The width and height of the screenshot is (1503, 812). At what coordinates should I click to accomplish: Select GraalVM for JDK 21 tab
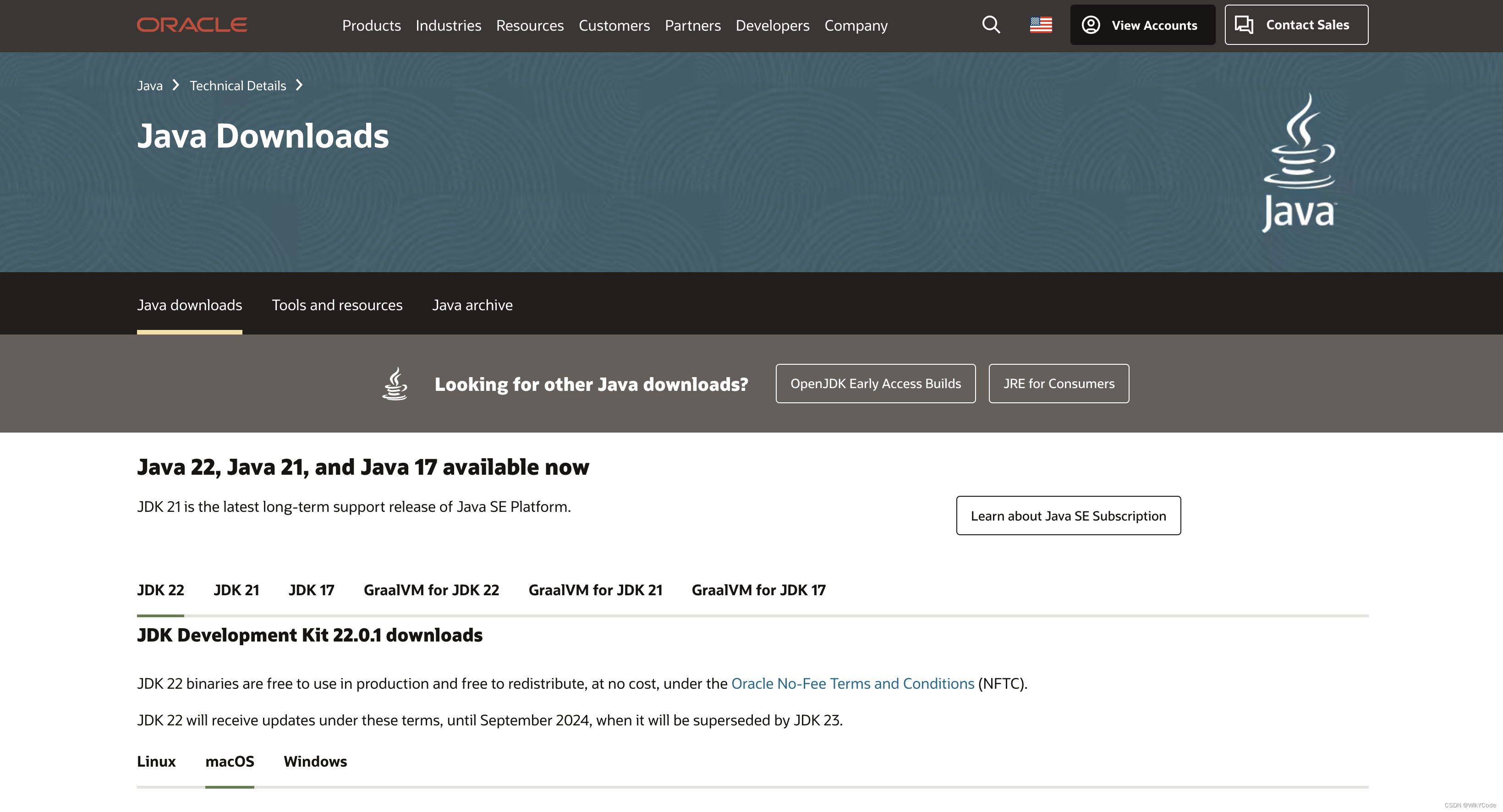tap(595, 590)
